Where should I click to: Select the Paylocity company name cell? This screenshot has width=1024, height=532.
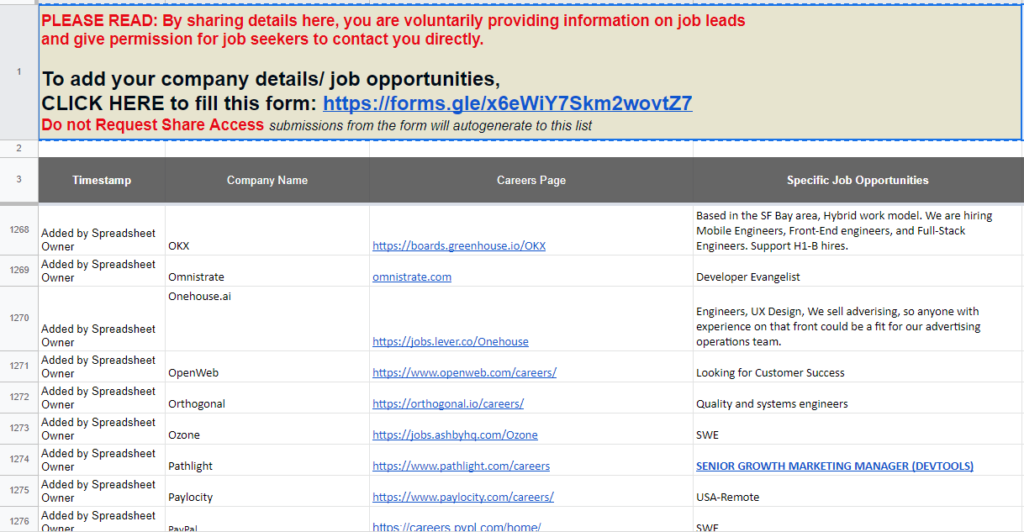[267, 491]
